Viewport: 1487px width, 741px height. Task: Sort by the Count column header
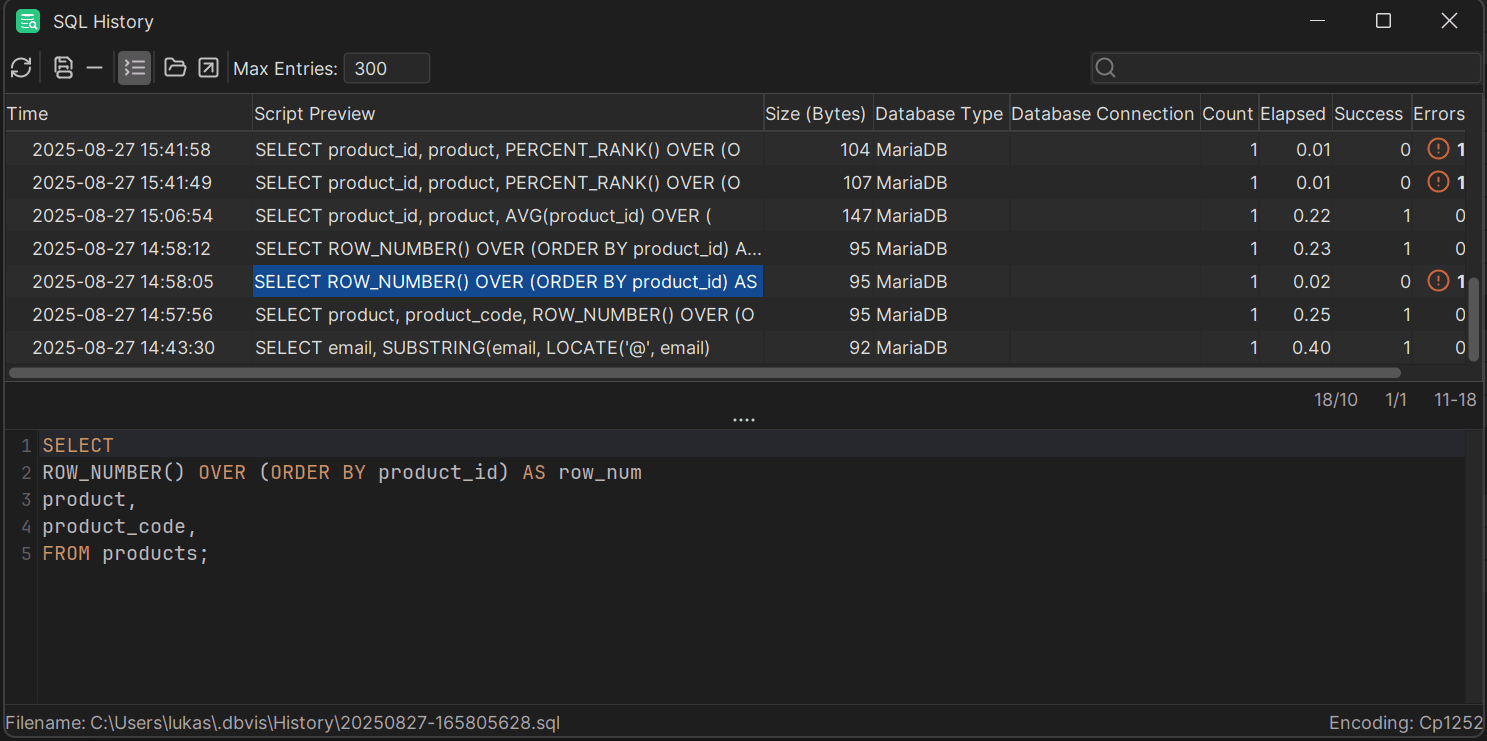click(1228, 114)
